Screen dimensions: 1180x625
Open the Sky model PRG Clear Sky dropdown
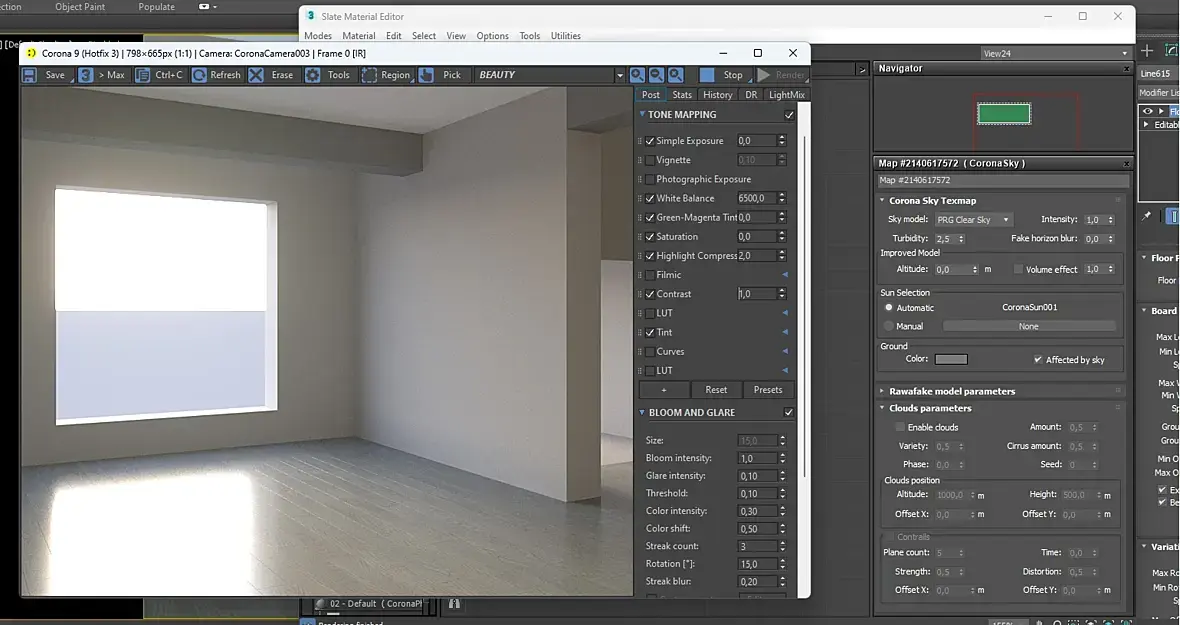coord(974,220)
